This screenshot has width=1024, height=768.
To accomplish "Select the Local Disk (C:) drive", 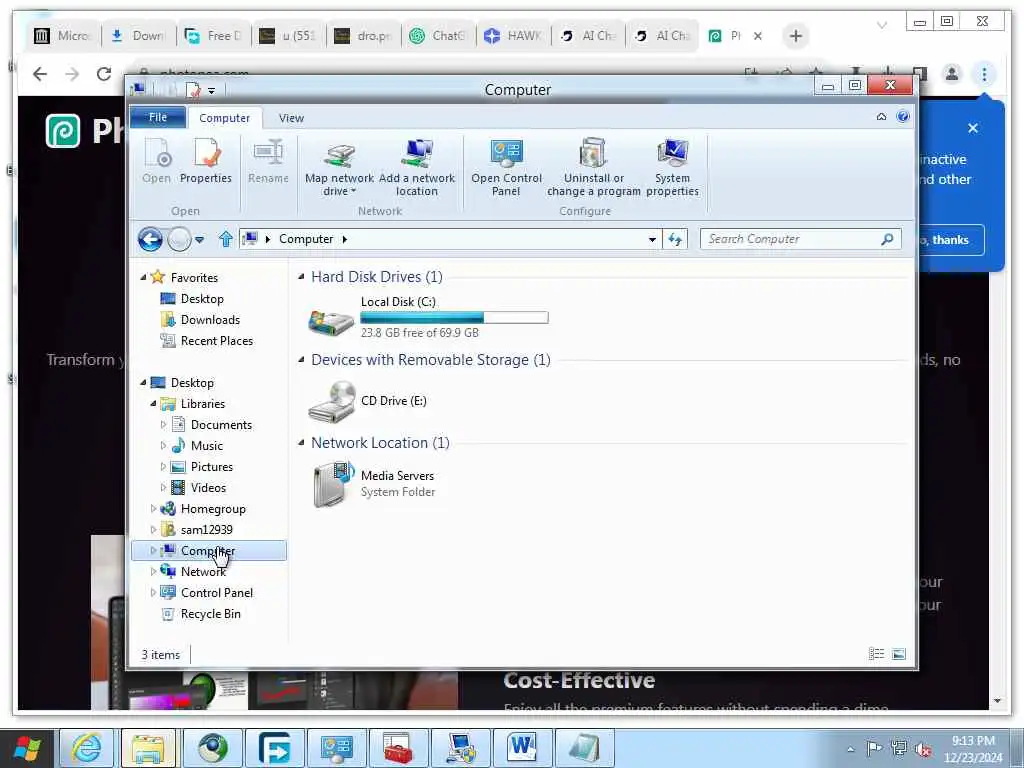I will (428, 320).
